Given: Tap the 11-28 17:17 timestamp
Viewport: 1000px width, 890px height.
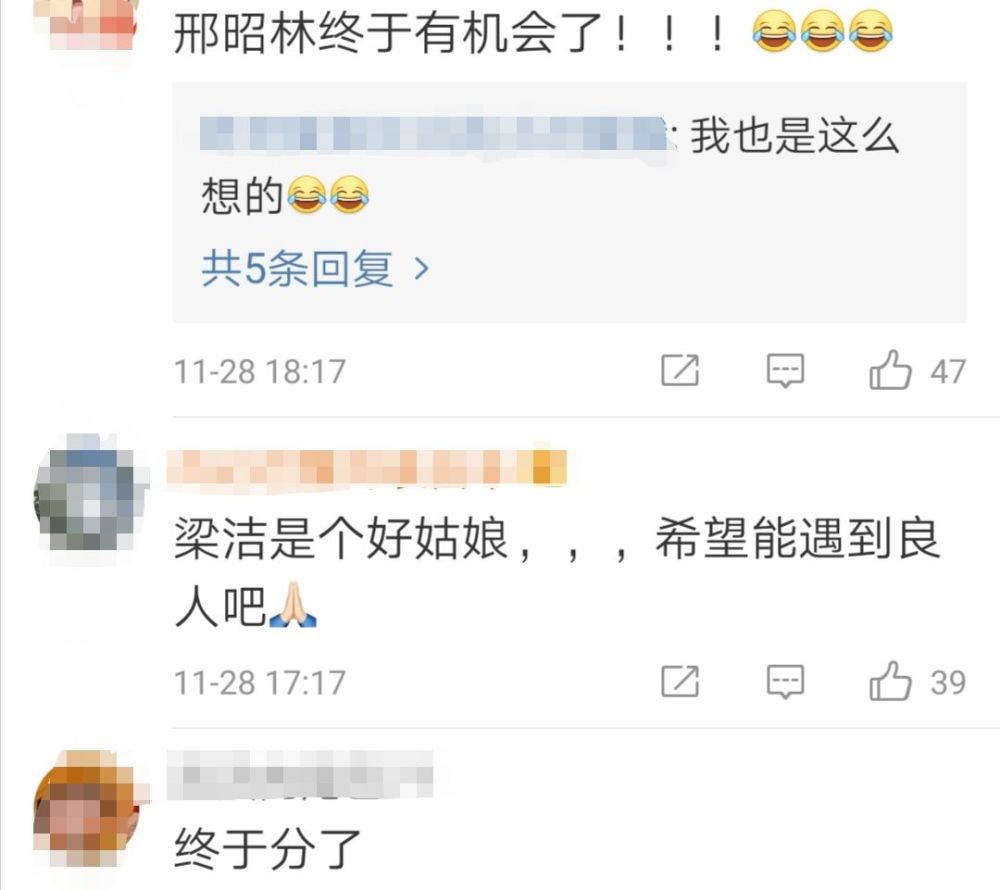Looking at the screenshot, I should (260, 683).
